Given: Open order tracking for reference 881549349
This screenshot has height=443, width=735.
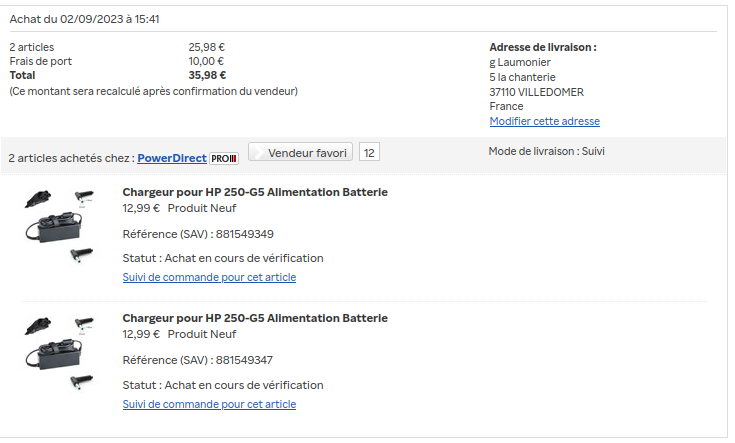Looking at the screenshot, I should [x=209, y=277].
